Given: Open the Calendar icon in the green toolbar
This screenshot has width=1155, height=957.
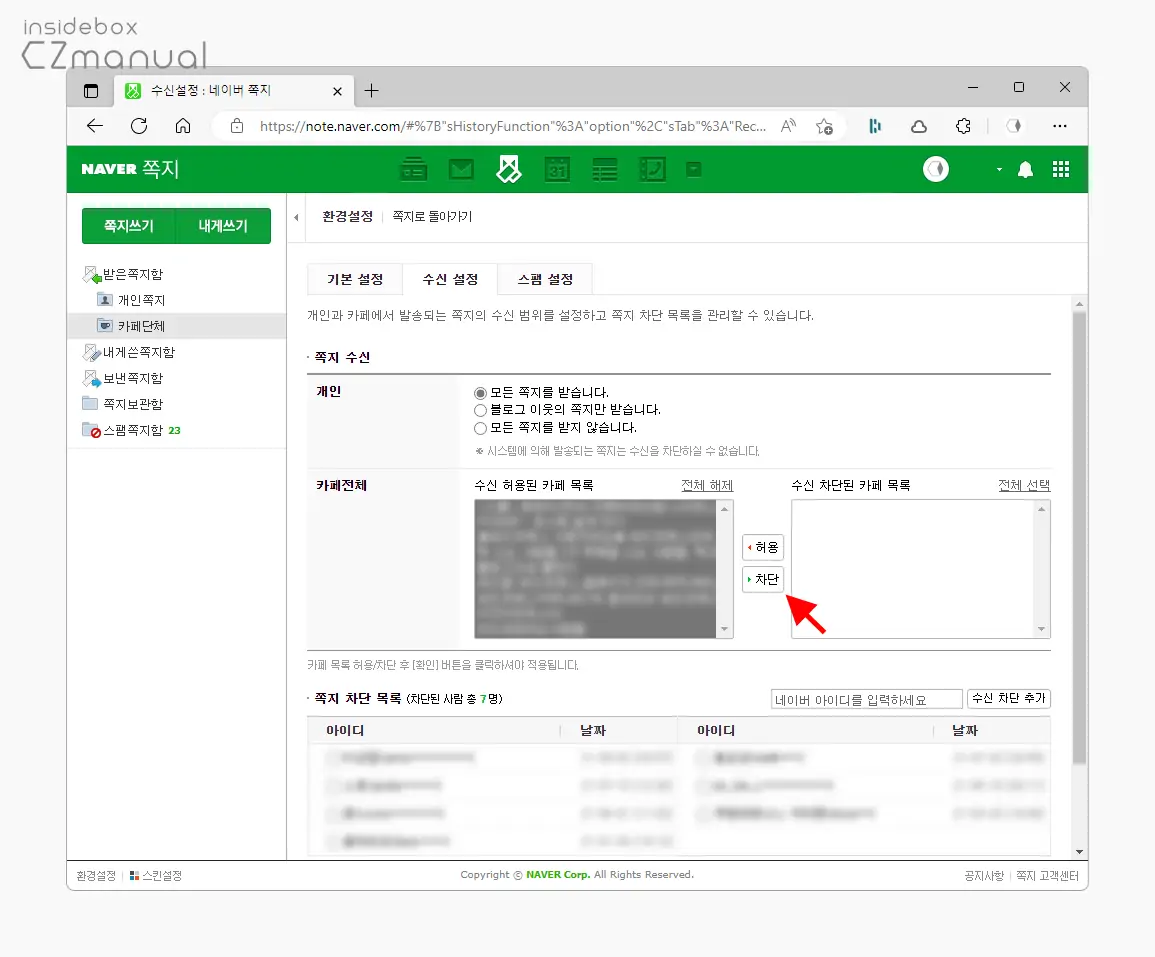Looking at the screenshot, I should click(x=557, y=169).
